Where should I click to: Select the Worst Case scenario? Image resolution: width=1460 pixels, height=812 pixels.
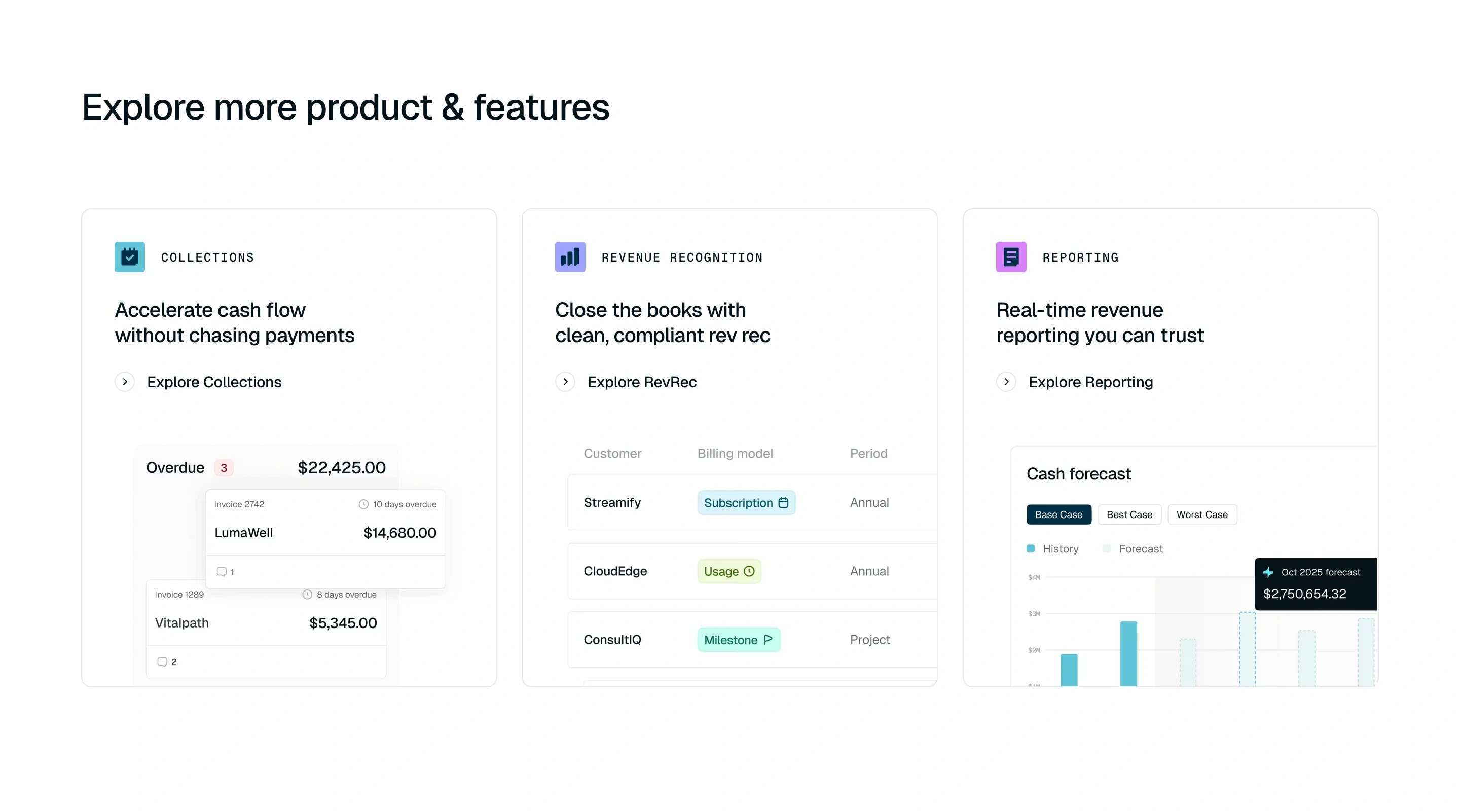(1202, 514)
